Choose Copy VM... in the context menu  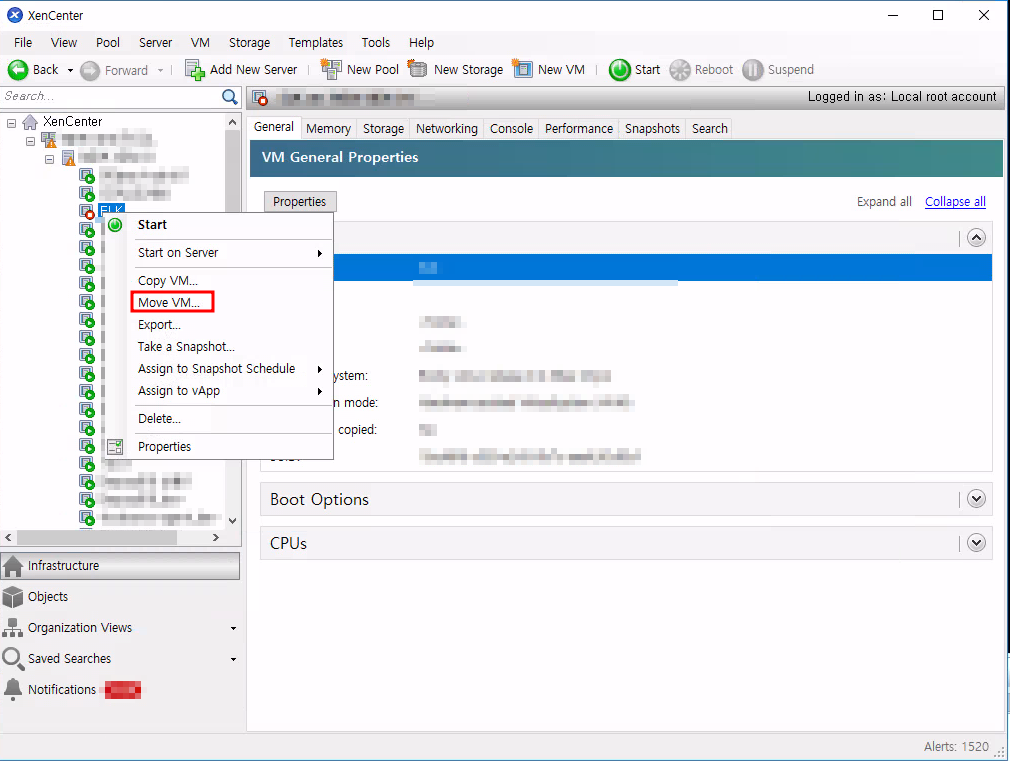[x=167, y=280]
